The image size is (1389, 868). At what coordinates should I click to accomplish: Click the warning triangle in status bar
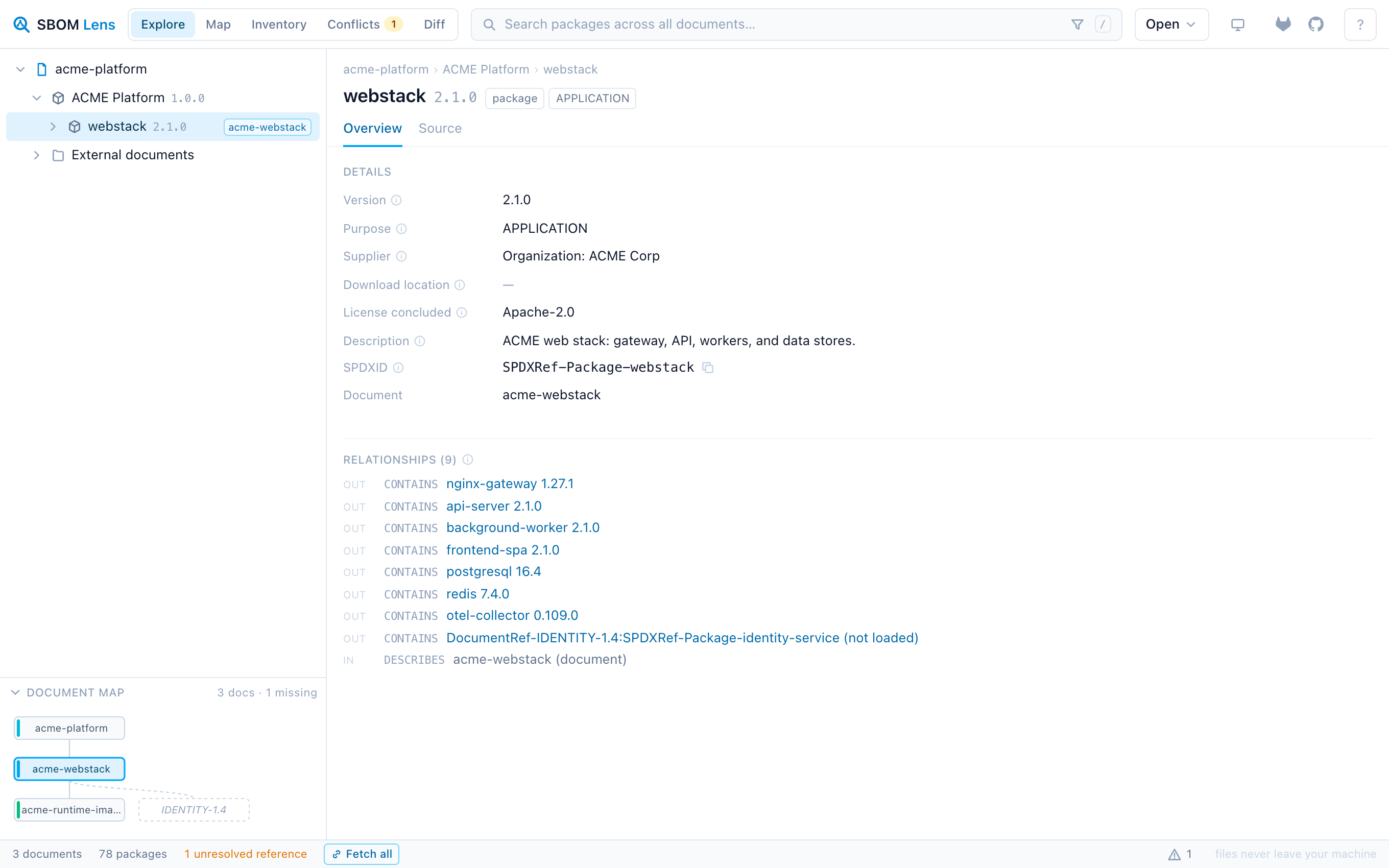point(1175,854)
